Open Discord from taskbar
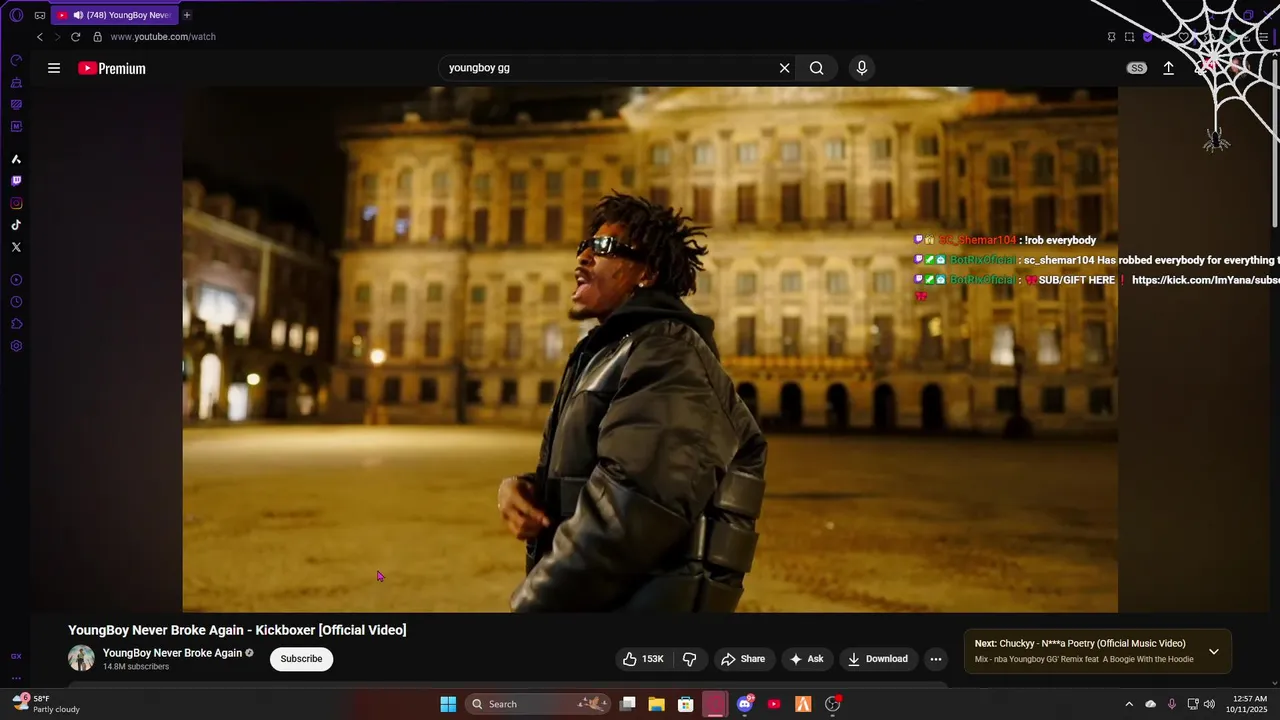 point(744,704)
